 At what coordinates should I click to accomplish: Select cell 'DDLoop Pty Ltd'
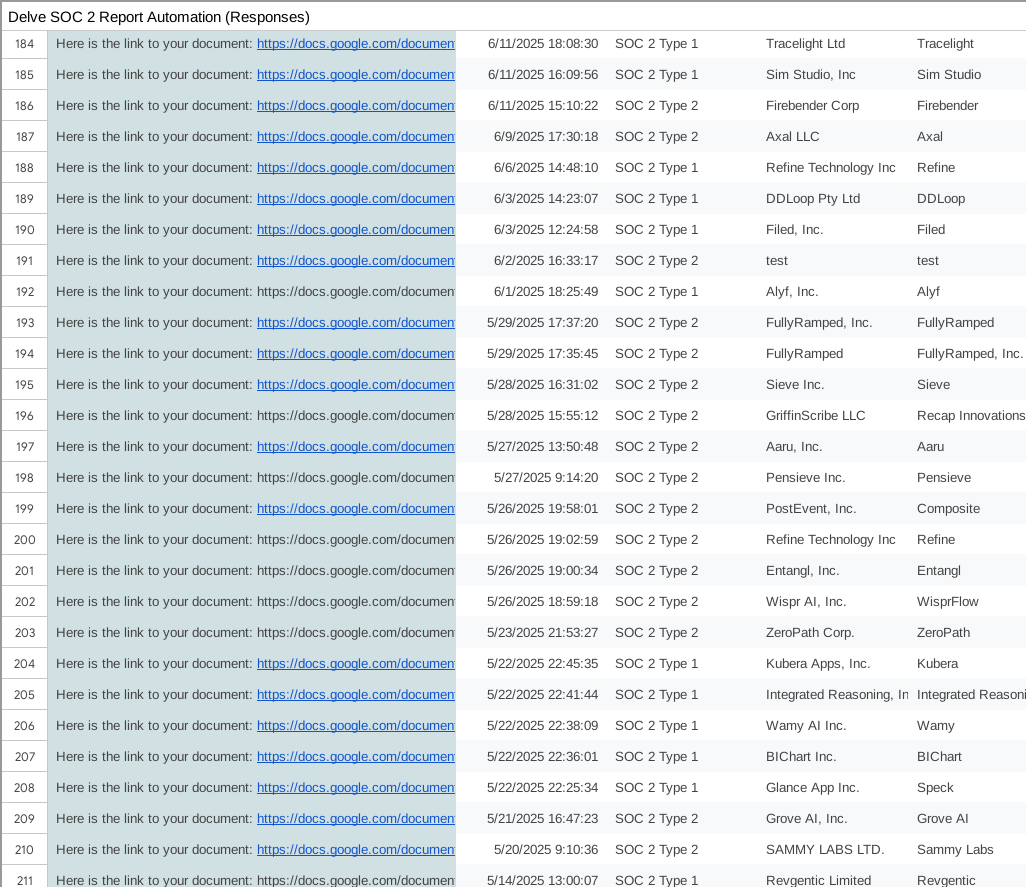[813, 198]
